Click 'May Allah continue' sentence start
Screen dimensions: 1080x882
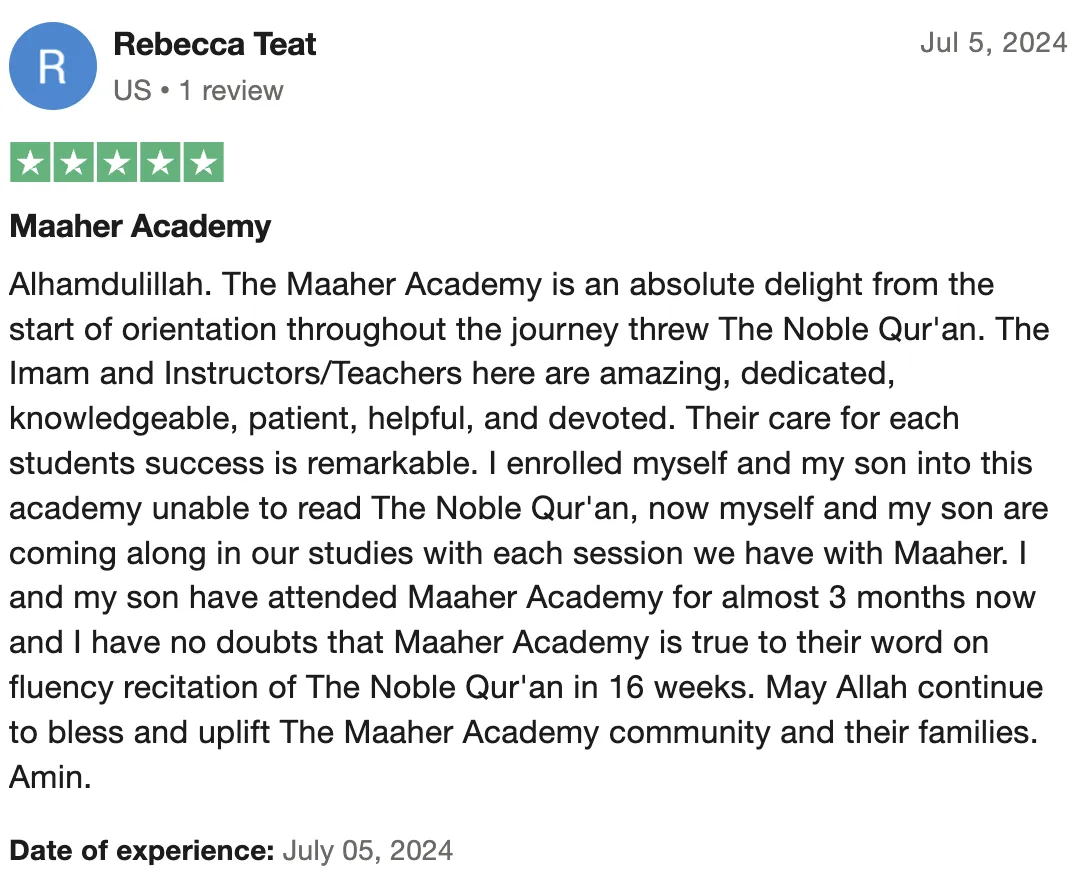pos(904,687)
